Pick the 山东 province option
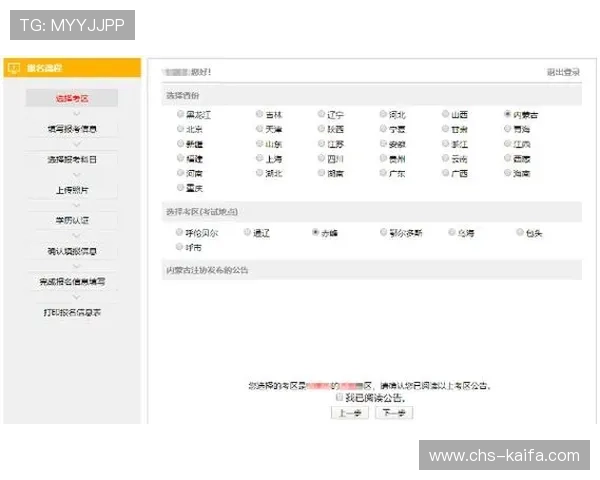Screen dimensions: 600x480 (259, 144)
